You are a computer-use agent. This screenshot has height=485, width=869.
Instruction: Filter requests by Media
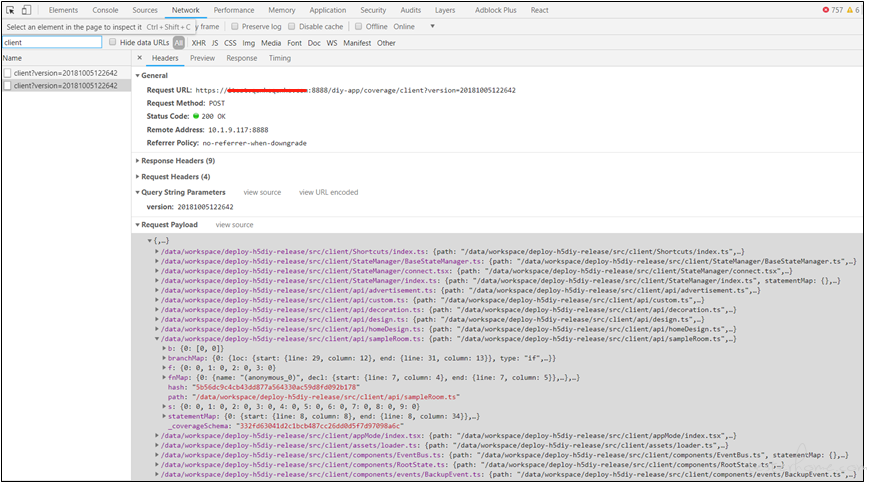(x=271, y=43)
